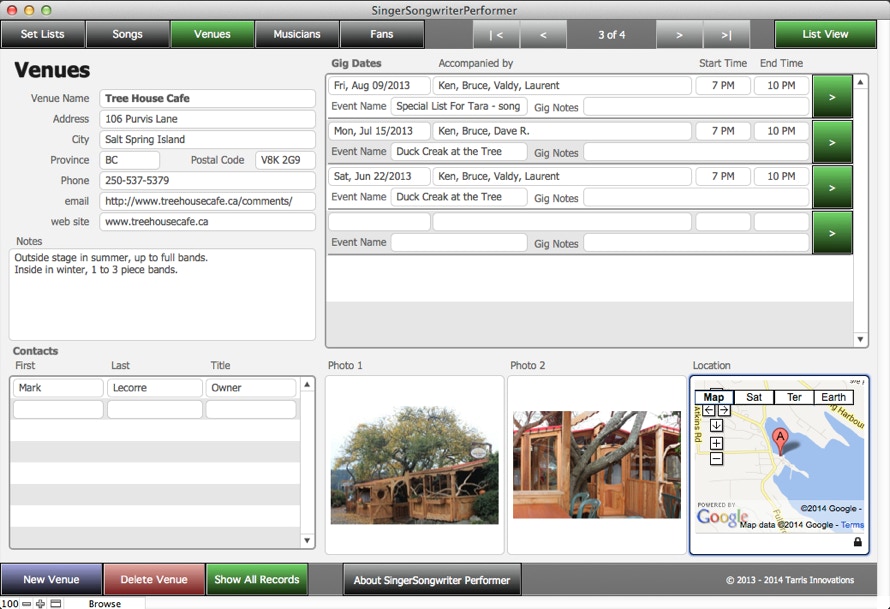Open the Aug 09/2013 gig details arrow

tap(832, 97)
